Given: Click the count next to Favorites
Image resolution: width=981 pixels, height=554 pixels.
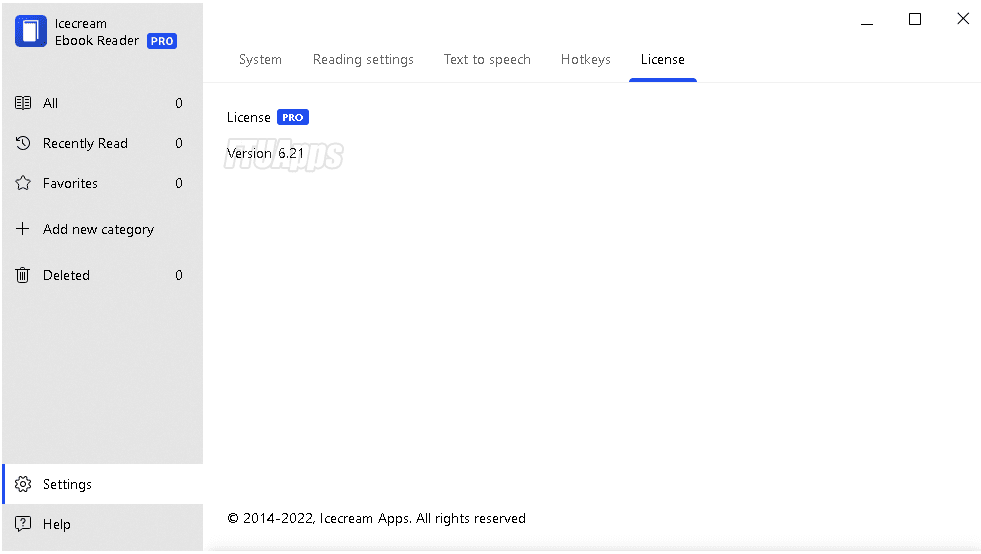Looking at the screenshot, I should tap(179, 183).
